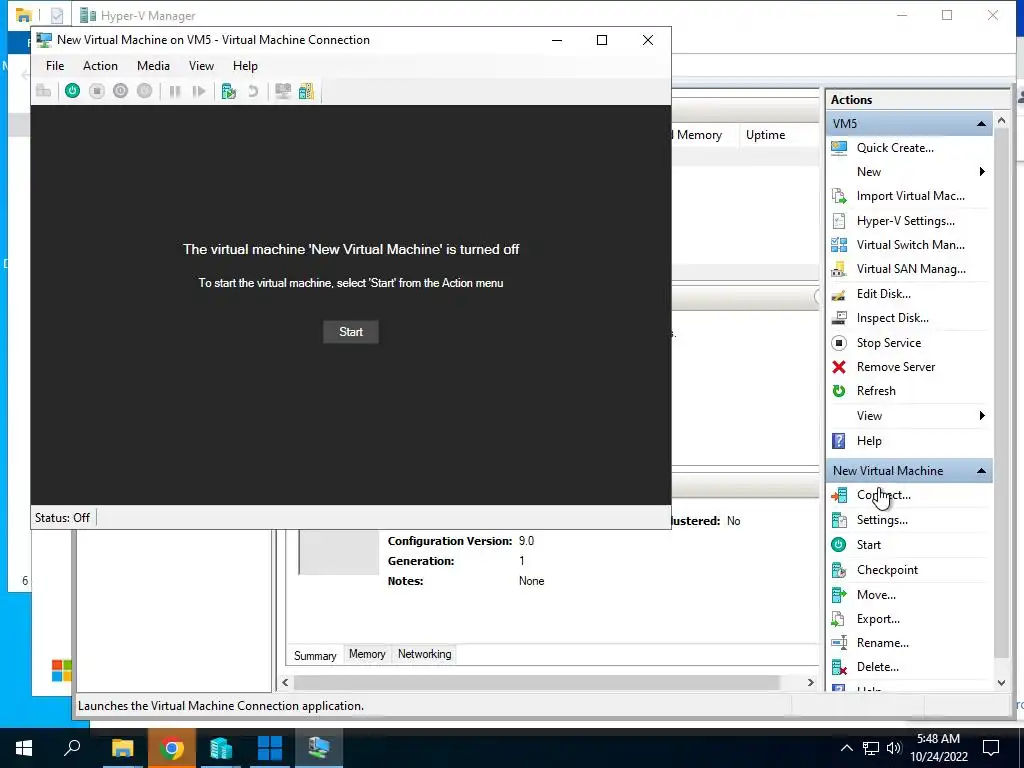Click the Pause toolbar icon
1024x768 pixels.
174,91
